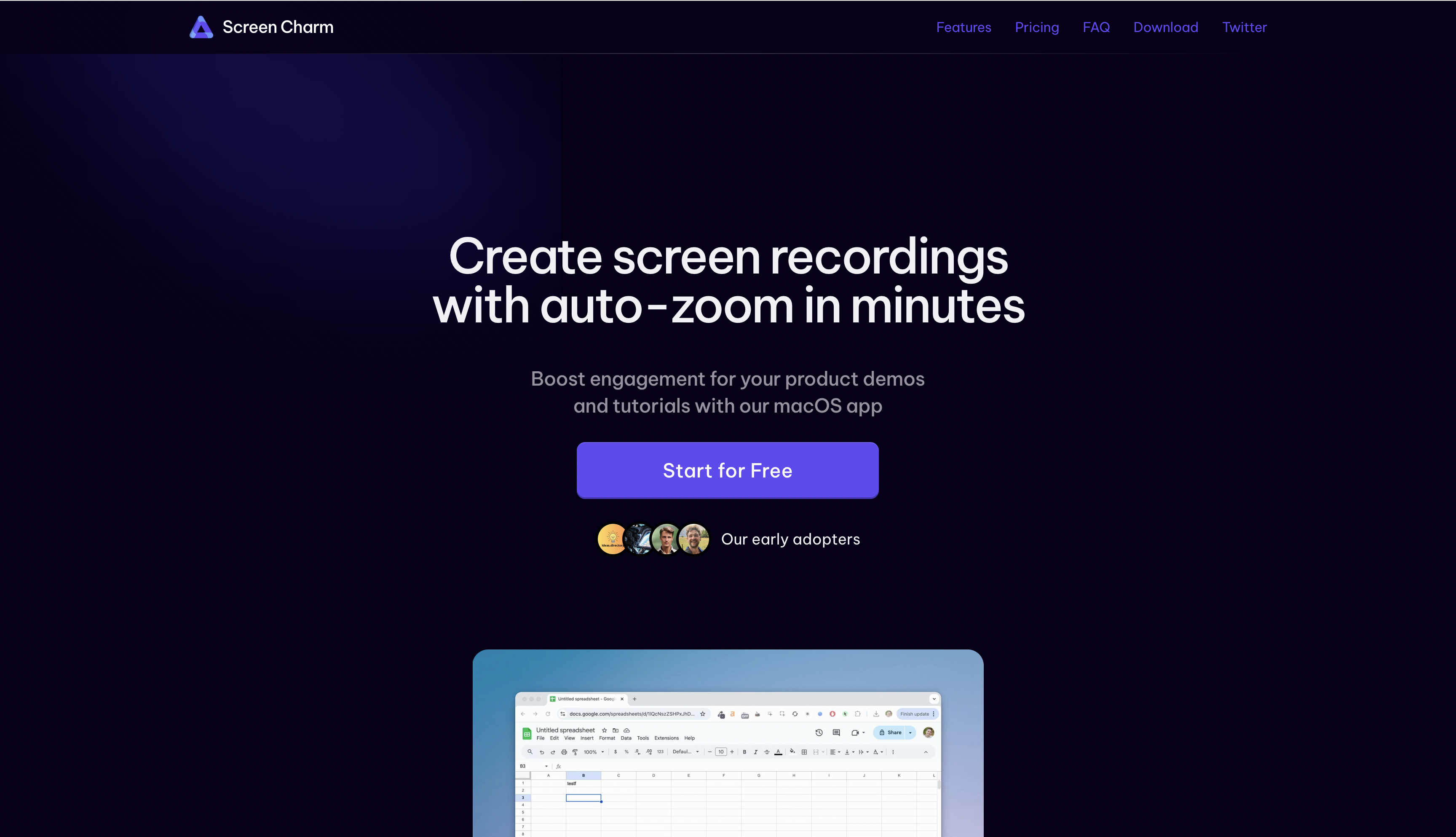
Task: Click the Start for Free button
Action: click(x=728, y=470)
